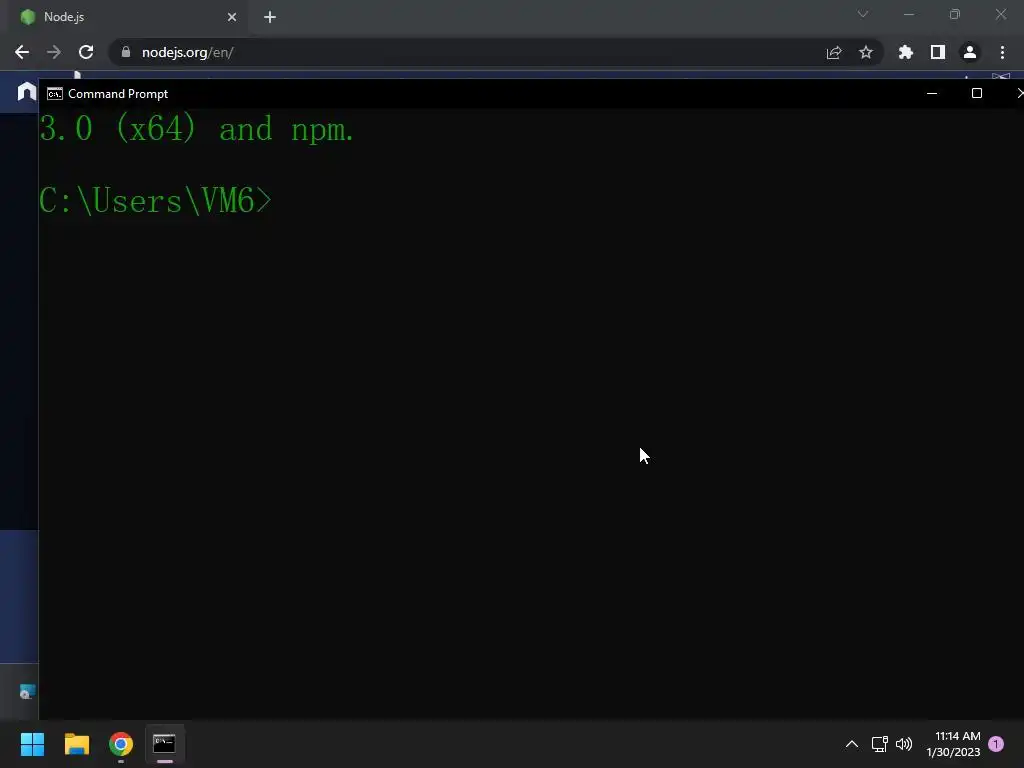Select the Node.js browser tab
Screen dimensions: 1024x768
127,17
